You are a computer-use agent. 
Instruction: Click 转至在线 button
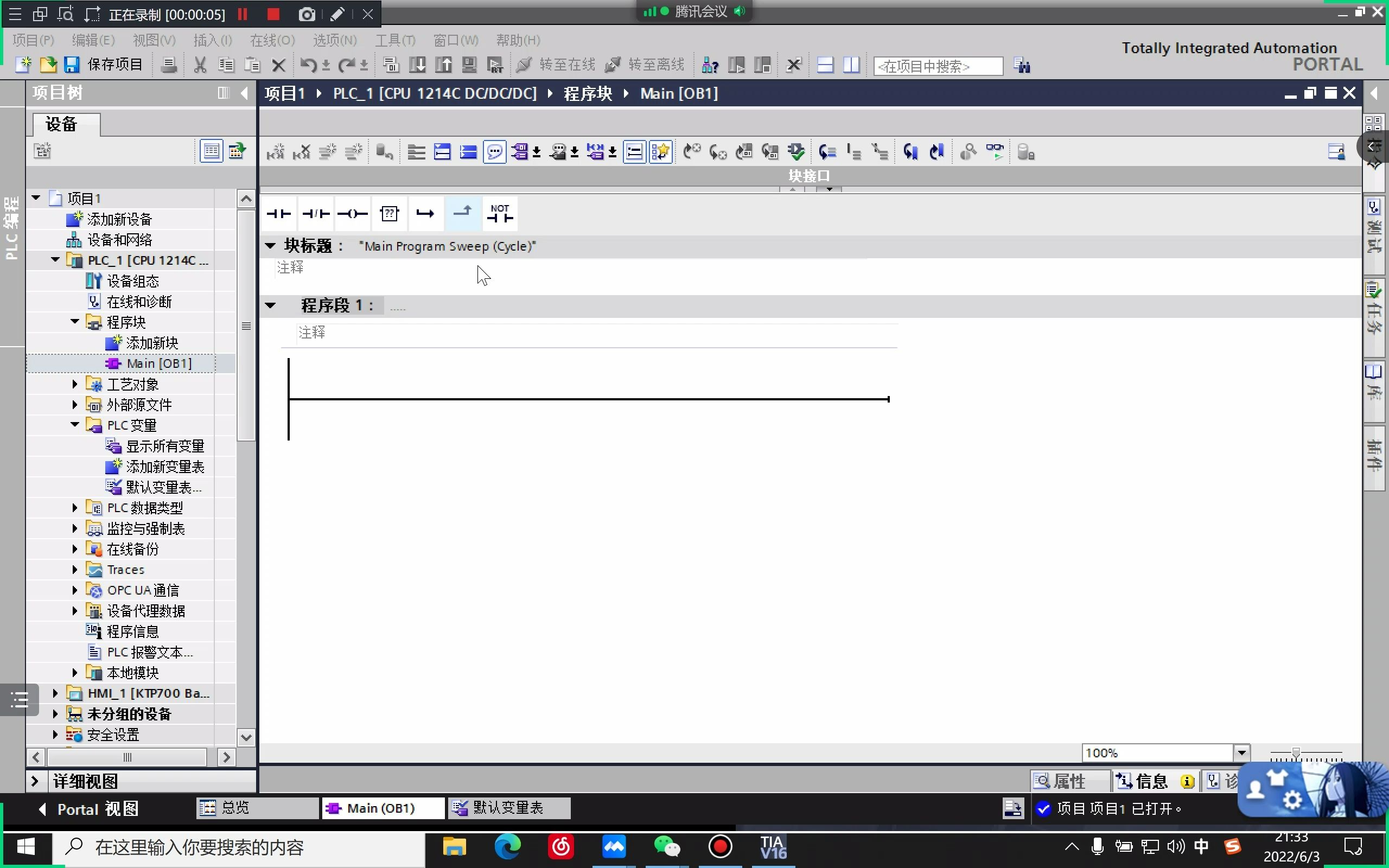tap(556, 65)
